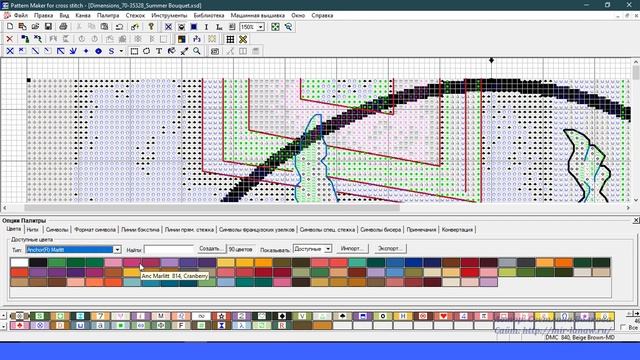Viewport: 640px width, 360px height.
Task: Open the Инструменты menu
Action: [169, 15]
